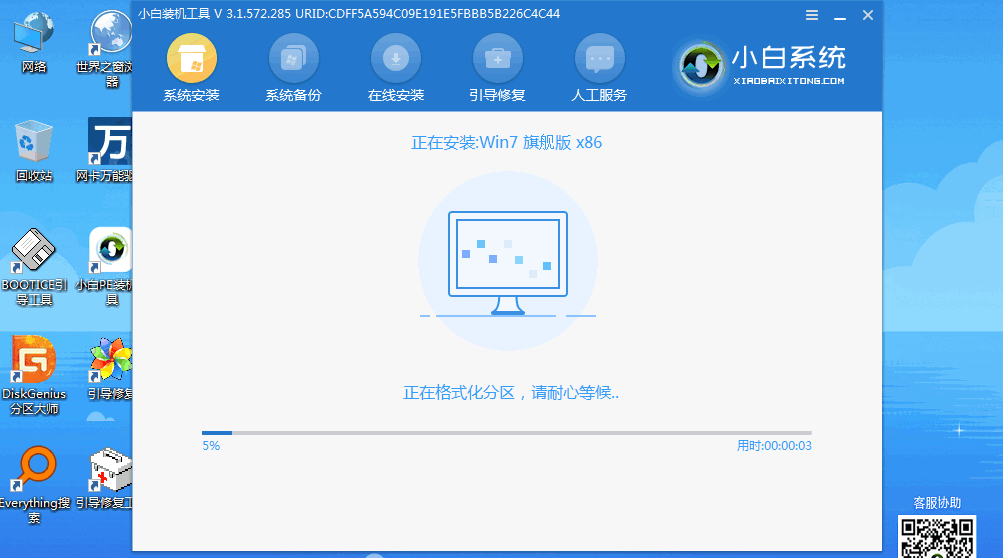Click the 小白系统 logo
Viewport: 1003px width, 558px height.
click(x=761, y=65)
